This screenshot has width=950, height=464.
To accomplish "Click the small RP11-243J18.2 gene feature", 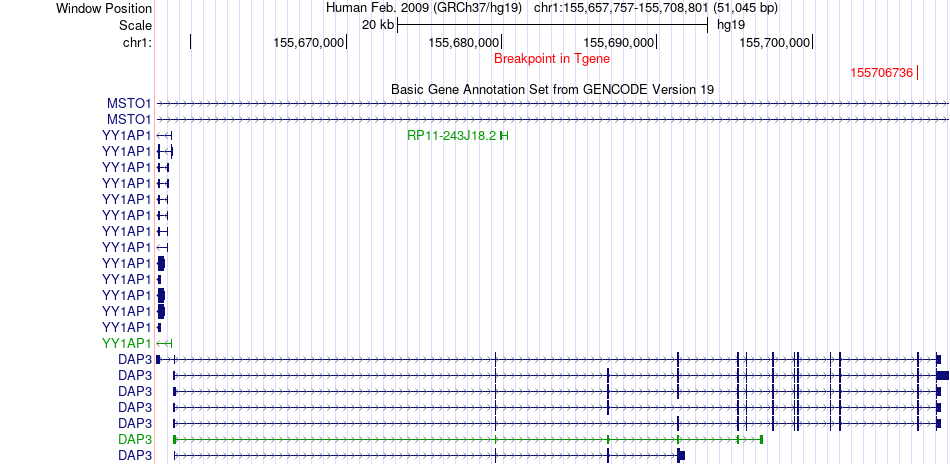I will tap(504, 135).
